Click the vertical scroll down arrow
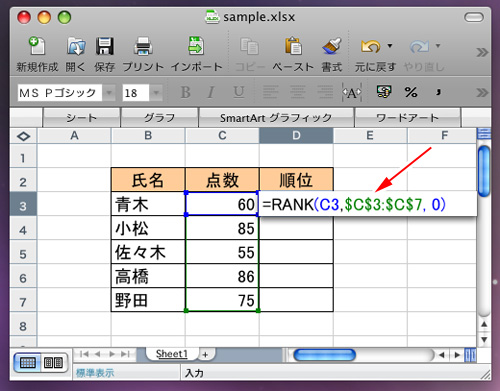The image size is (500, 391). [484, 340]
